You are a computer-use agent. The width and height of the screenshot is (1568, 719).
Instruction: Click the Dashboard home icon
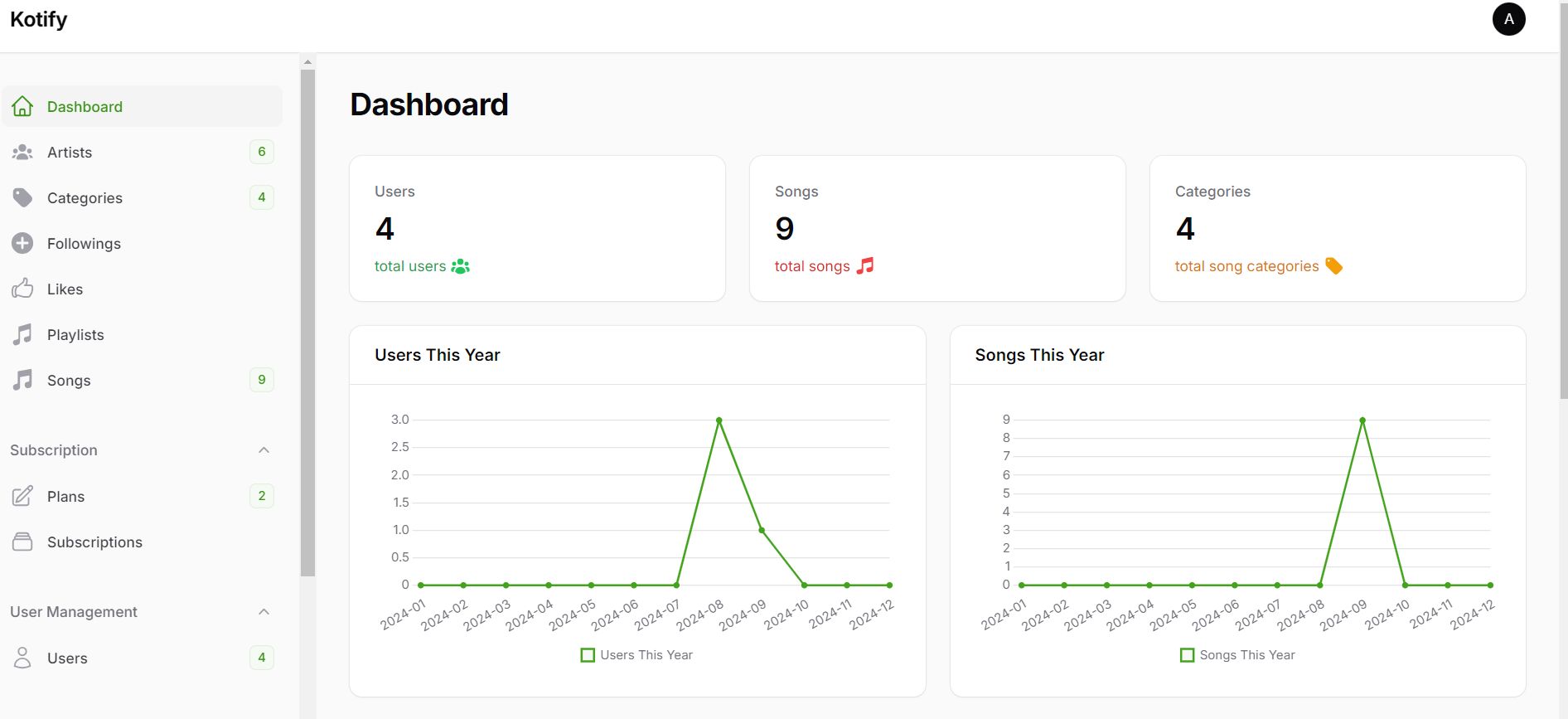(x=22, y=106)
